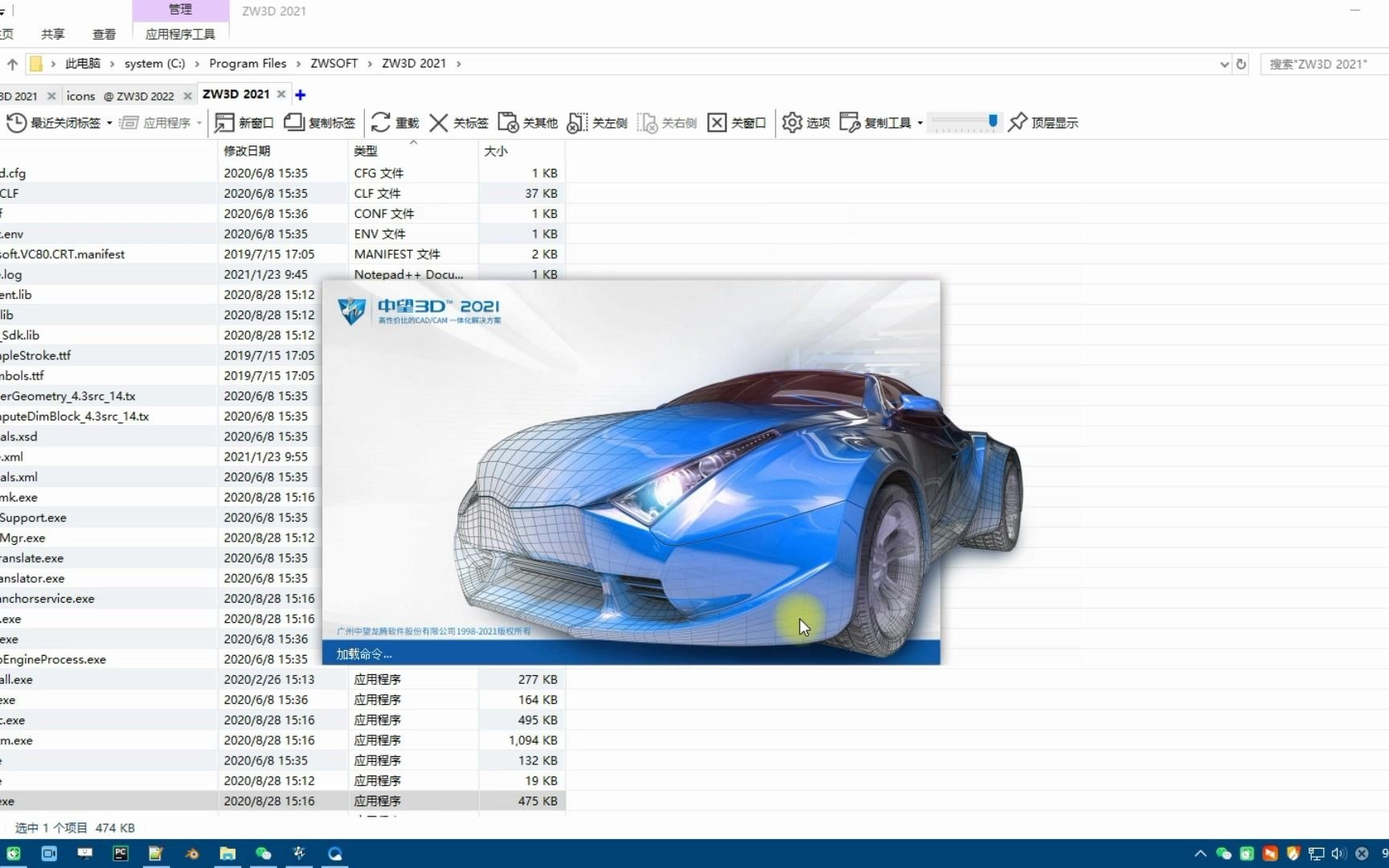Switch to icons @ ZW3D 2022 tab
This screenshot has width=1389, height=868.
(120, 96)
